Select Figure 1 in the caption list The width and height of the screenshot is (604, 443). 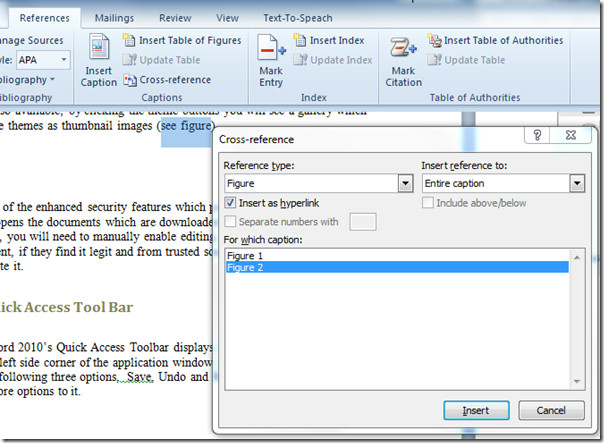(x=397, y=256)
